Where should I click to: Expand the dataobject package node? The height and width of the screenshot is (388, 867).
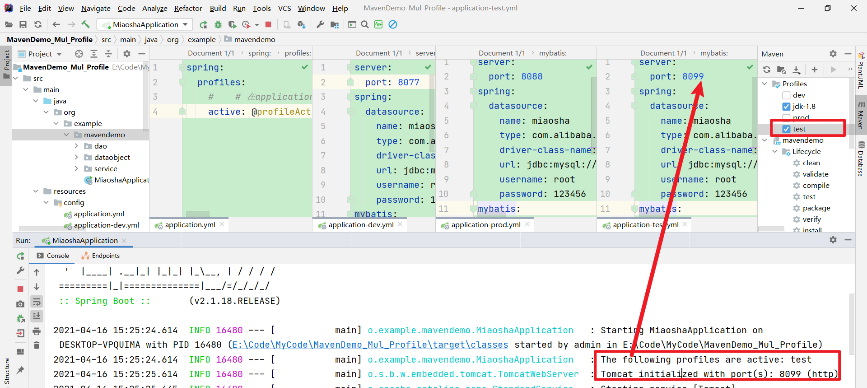tap(77, 158)
